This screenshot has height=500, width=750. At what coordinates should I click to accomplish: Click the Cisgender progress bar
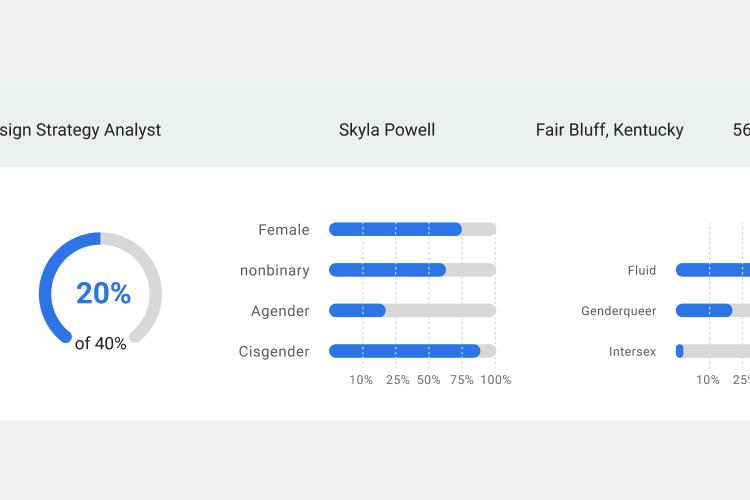click(412, 351)
